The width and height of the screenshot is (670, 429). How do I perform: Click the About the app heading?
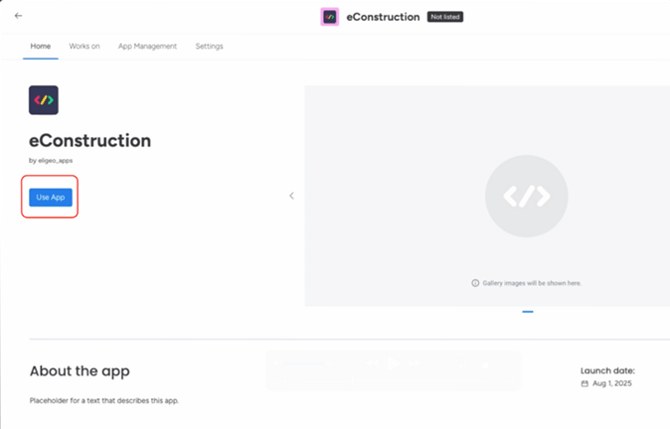pyautogui.click(x=79, y=371)
